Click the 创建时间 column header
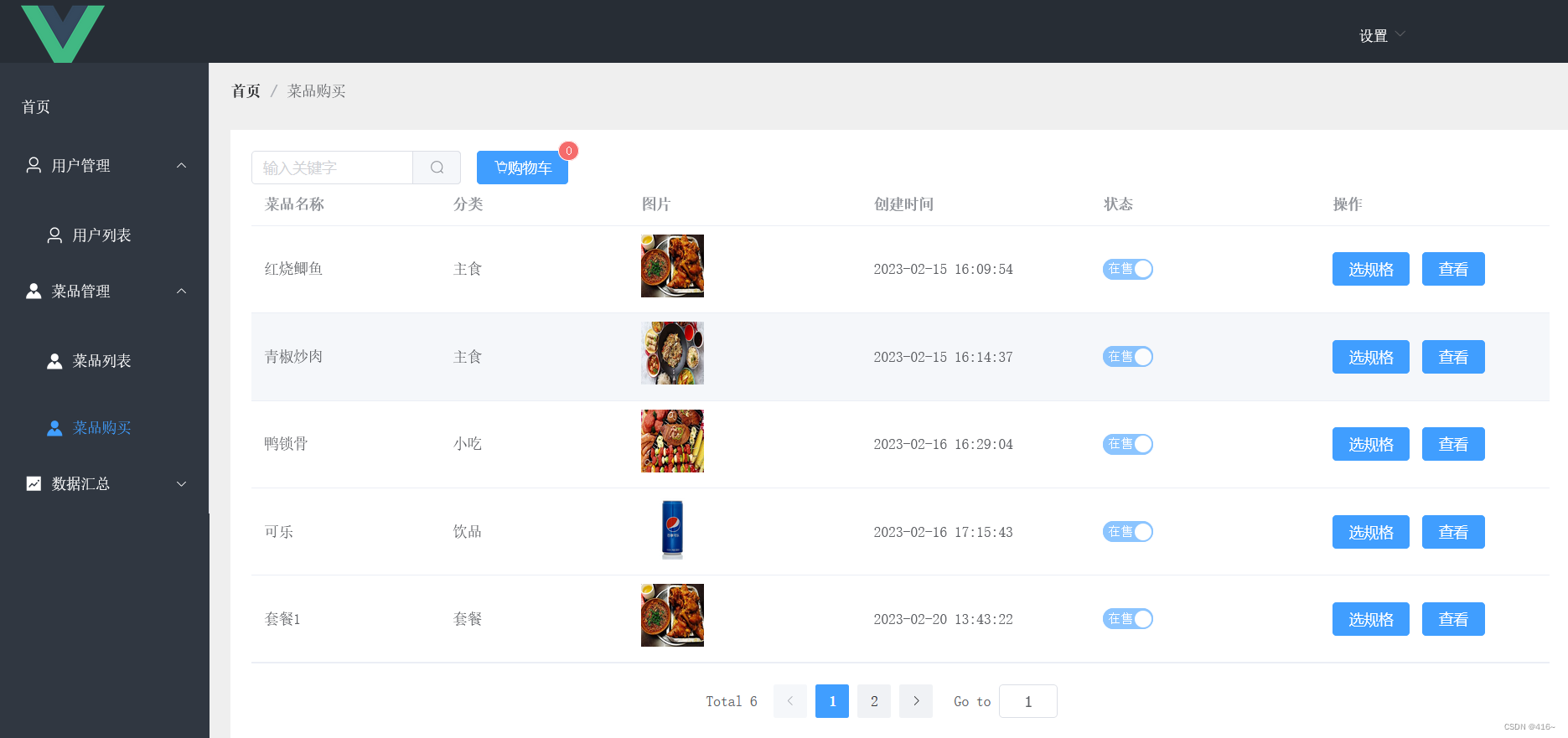1568x738 pixels. coord(903,204)
